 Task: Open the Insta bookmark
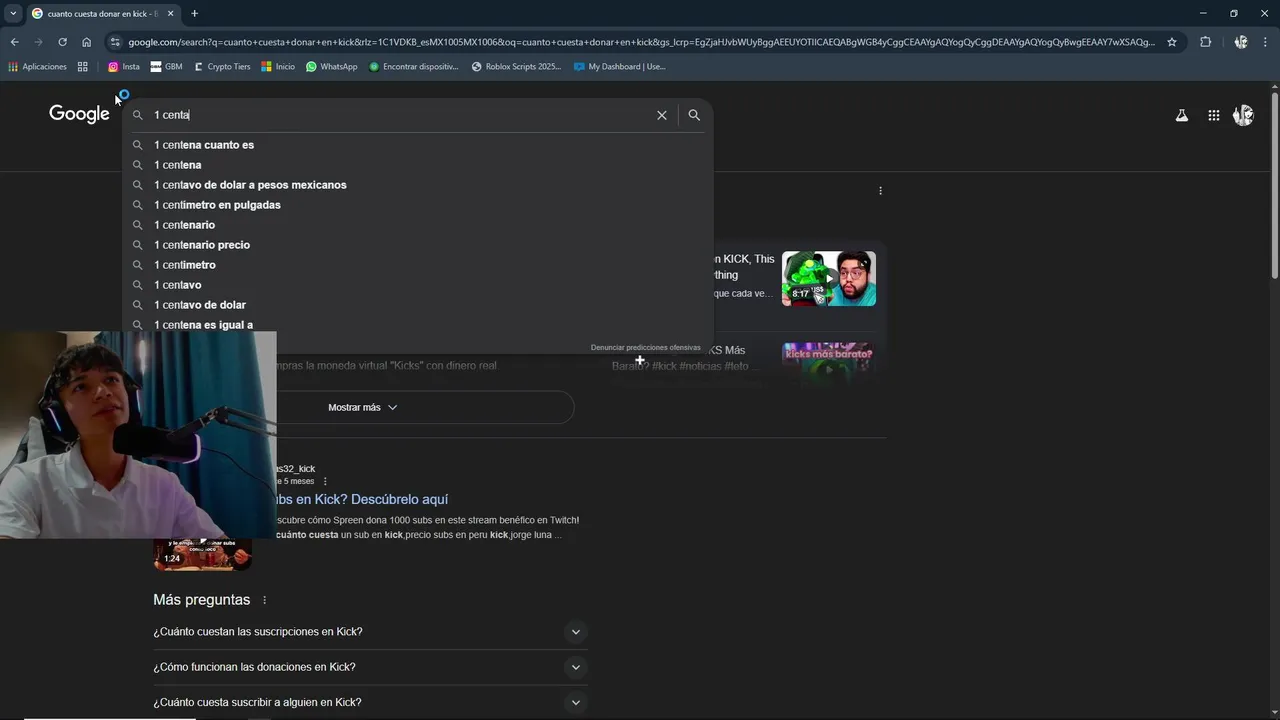(x=123, y=67)
